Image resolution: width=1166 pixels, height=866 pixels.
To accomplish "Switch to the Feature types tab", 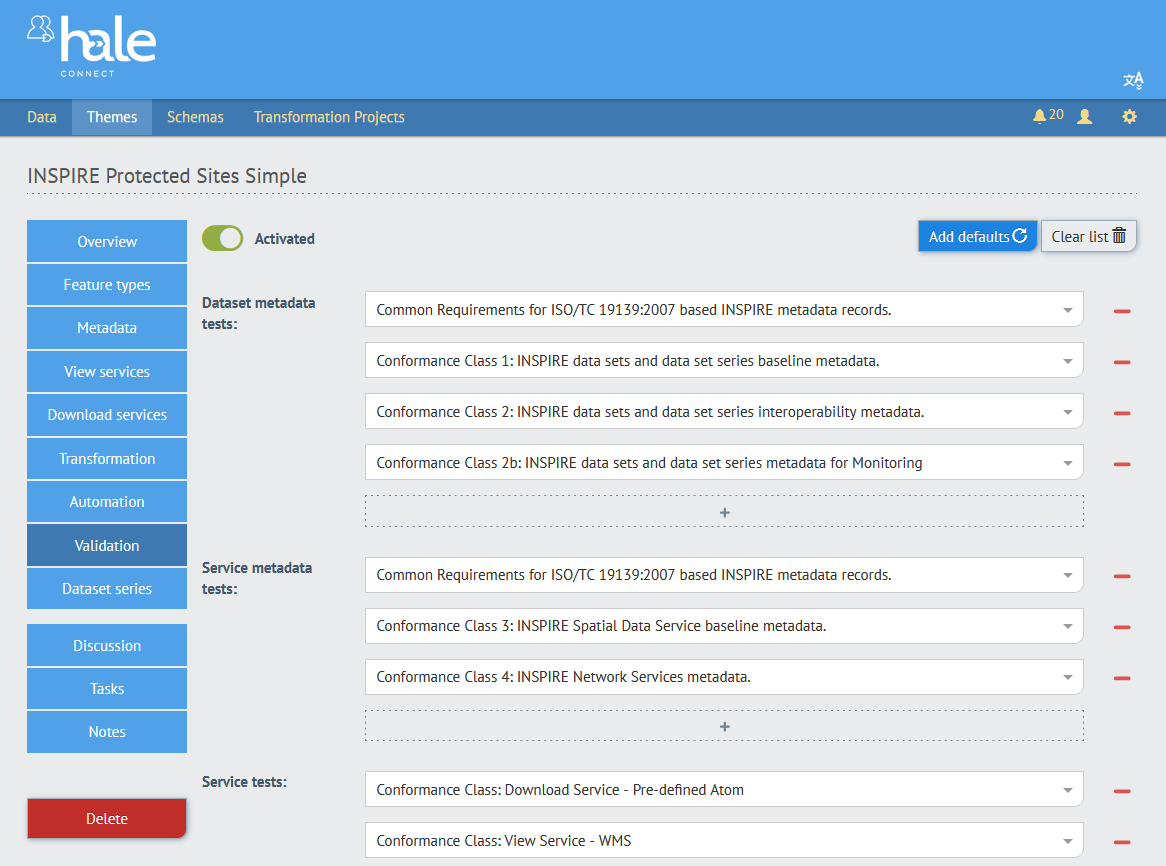I will [107, 285].
